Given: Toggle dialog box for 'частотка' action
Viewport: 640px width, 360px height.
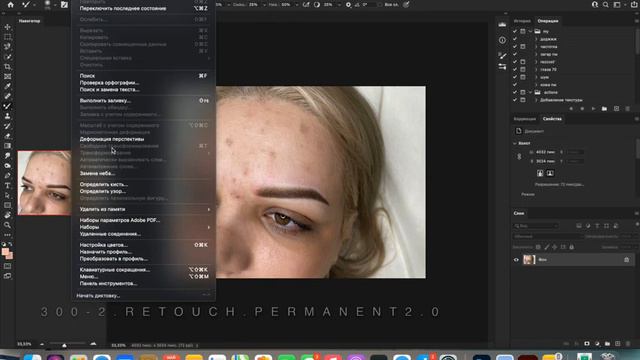Looking at the screenshot, I should (x=523, y=47).
